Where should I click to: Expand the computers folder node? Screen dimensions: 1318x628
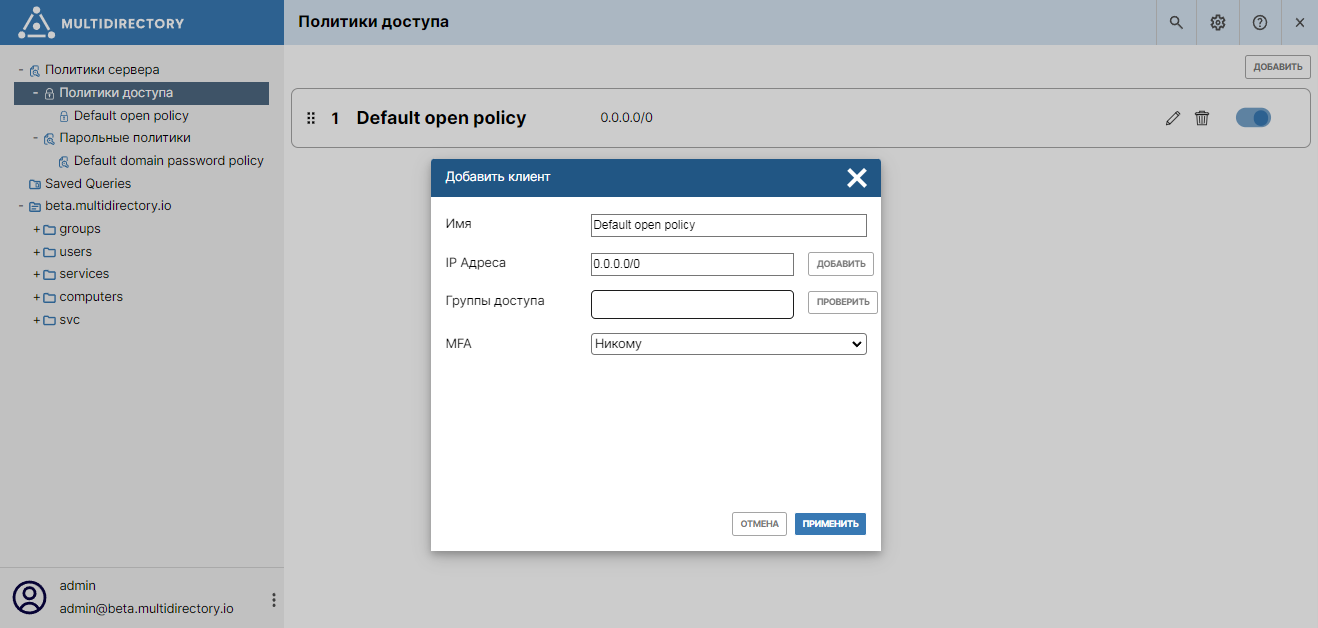(37, 297)
